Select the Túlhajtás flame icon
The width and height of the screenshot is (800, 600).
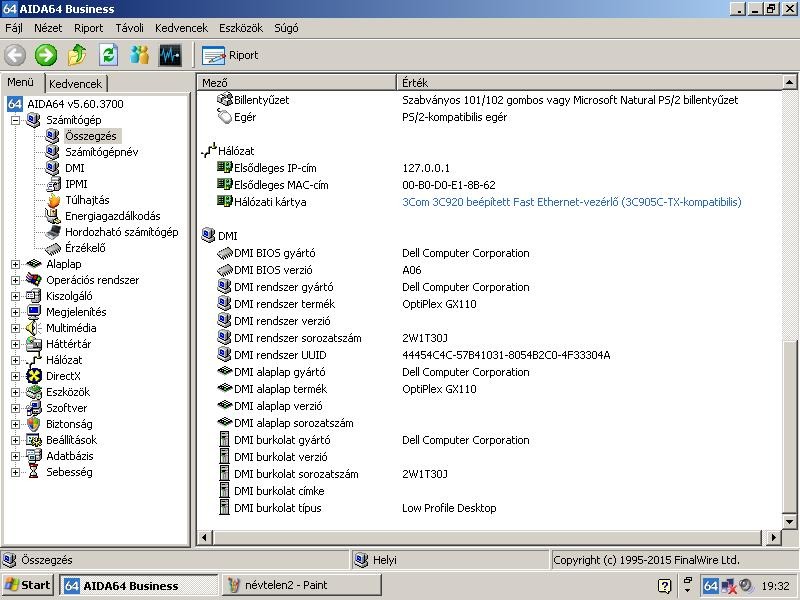[x=53, y=200]
